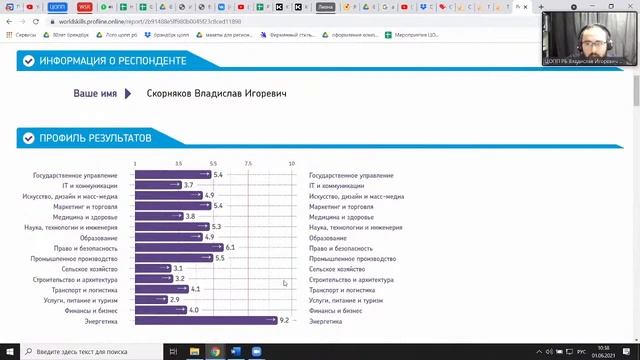Open the 'Мероприятия ЦО' sheets bookmark
This screenshot has width=640, height=360.
(411, 35)
